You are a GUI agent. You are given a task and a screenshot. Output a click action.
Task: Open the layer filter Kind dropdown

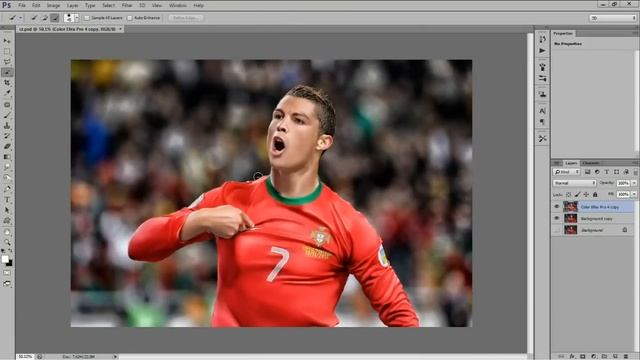tap(567, 172)
